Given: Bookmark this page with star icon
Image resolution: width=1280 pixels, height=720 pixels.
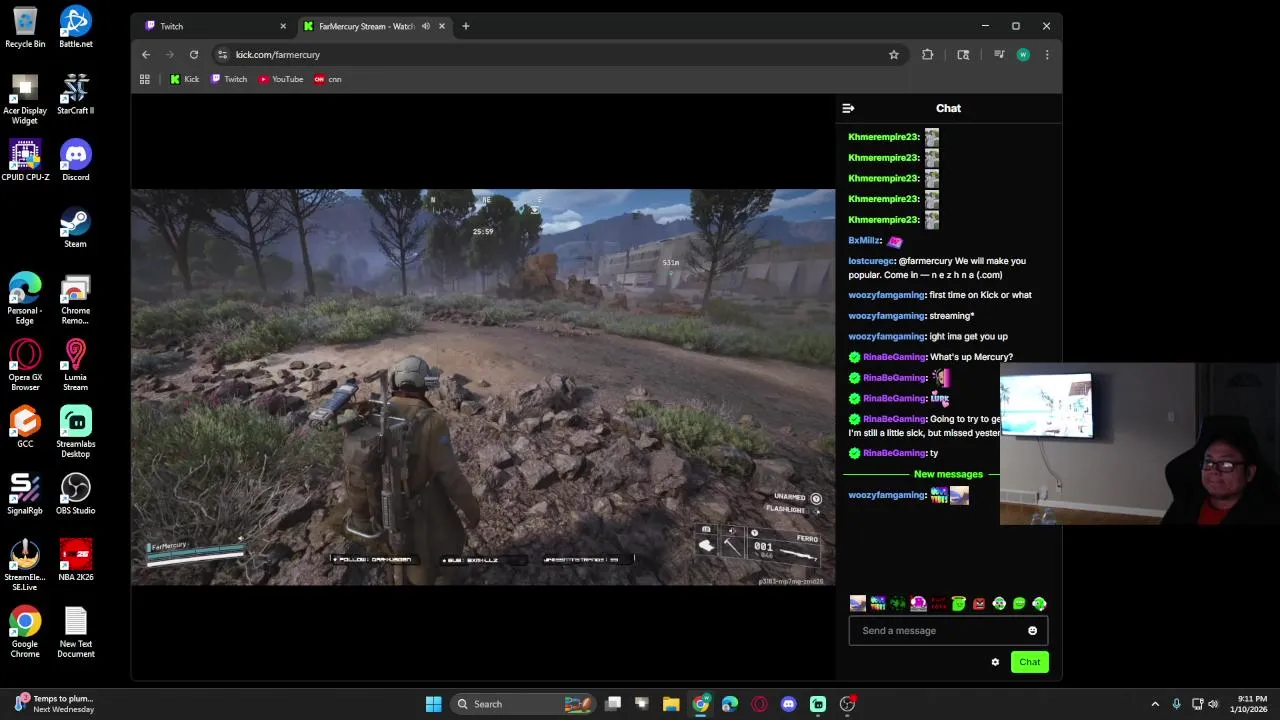Looking at the screenshot, I should point(894,55).
